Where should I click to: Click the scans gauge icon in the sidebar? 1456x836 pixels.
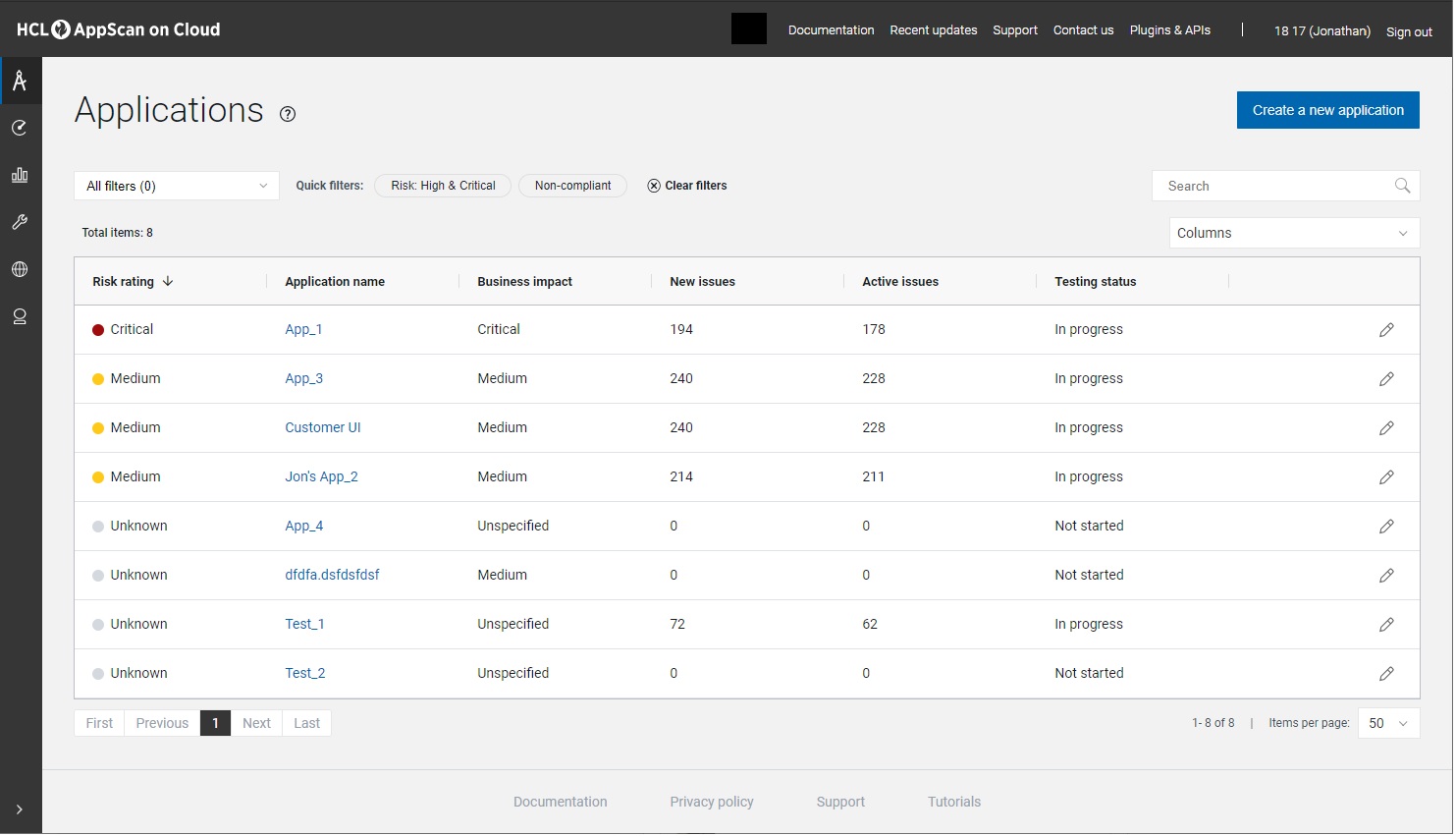(x=20, y=129)
